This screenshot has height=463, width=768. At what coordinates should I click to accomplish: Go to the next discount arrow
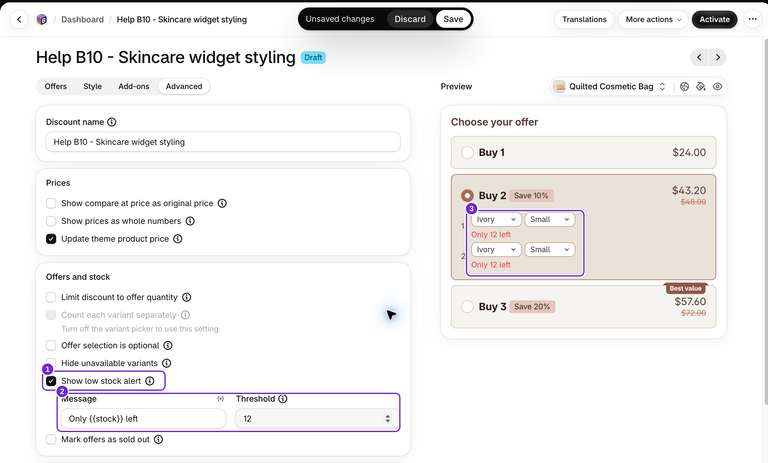(718, 57)
